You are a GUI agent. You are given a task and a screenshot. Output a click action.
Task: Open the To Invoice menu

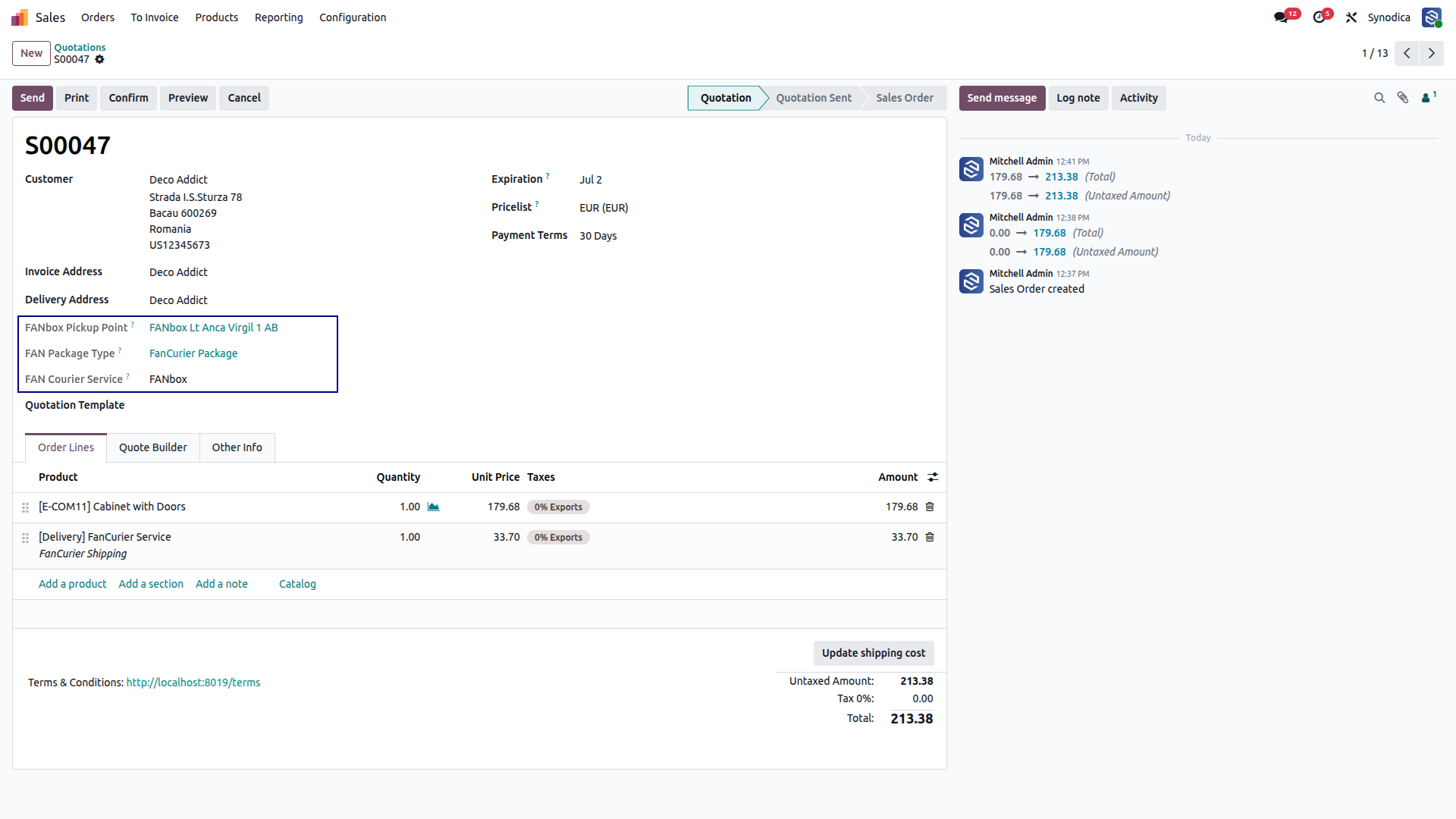click(x=155, y=17)
